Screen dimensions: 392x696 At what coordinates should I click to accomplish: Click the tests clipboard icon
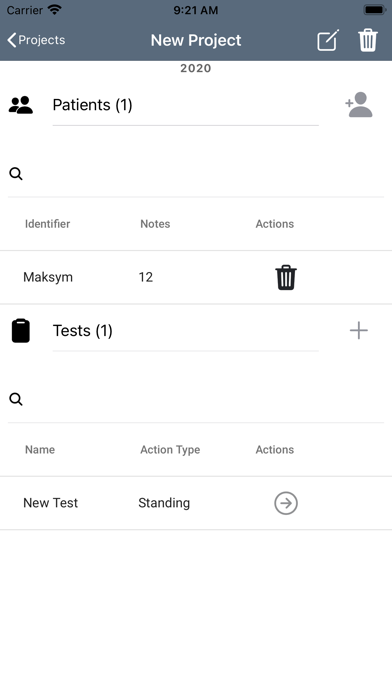21,331
